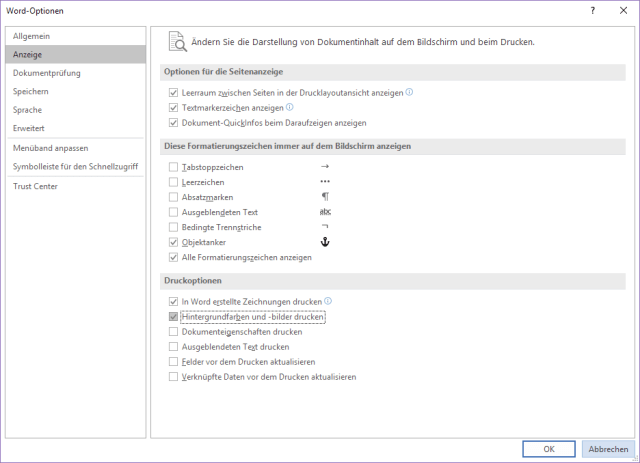Image resolution: width=640 pixels, height=463 pixels.
Task: Toggle Hintergrundfarben und -bilder drucken
Action: [x=174, y=317]
